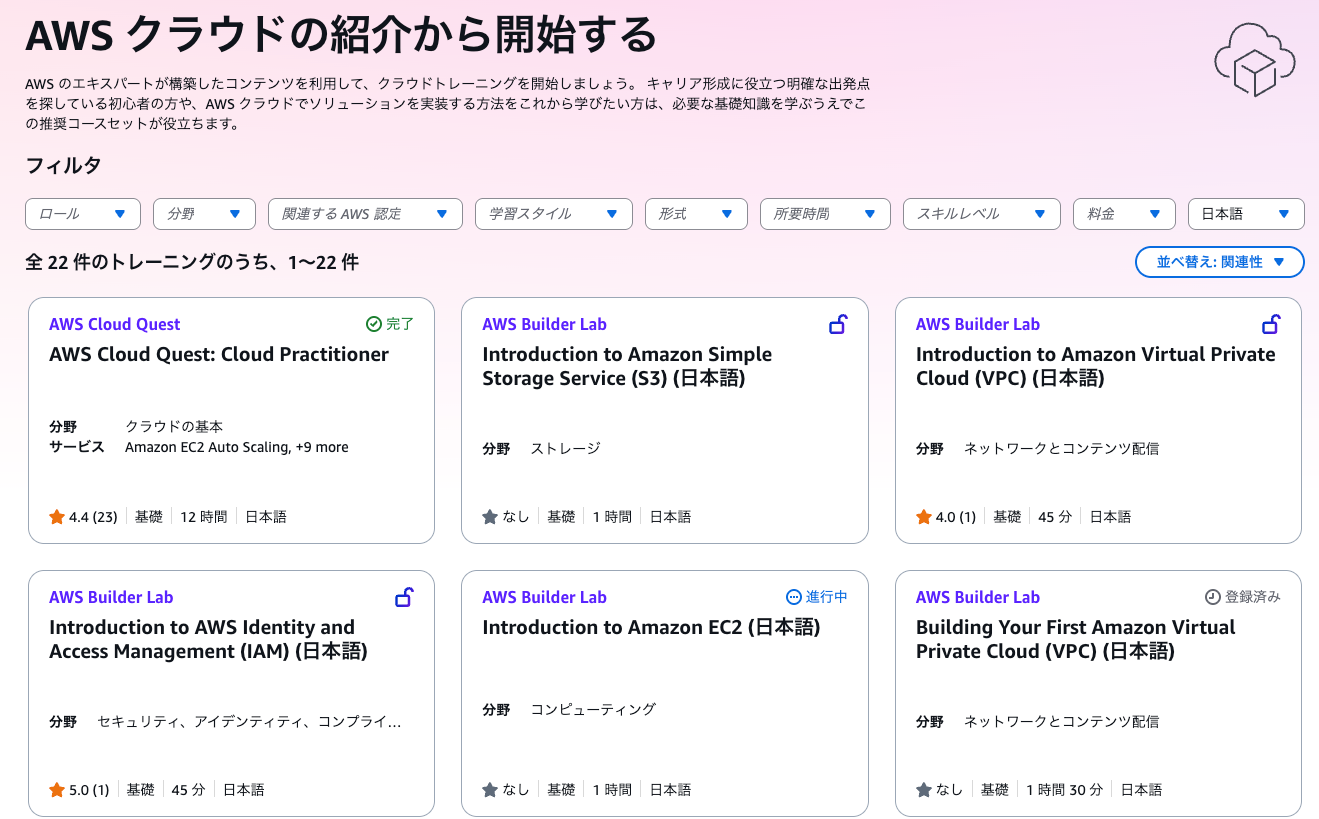Open Introduction to Amazon EC2 (日本語) title
1319x819 pixels.
(651, 627)
